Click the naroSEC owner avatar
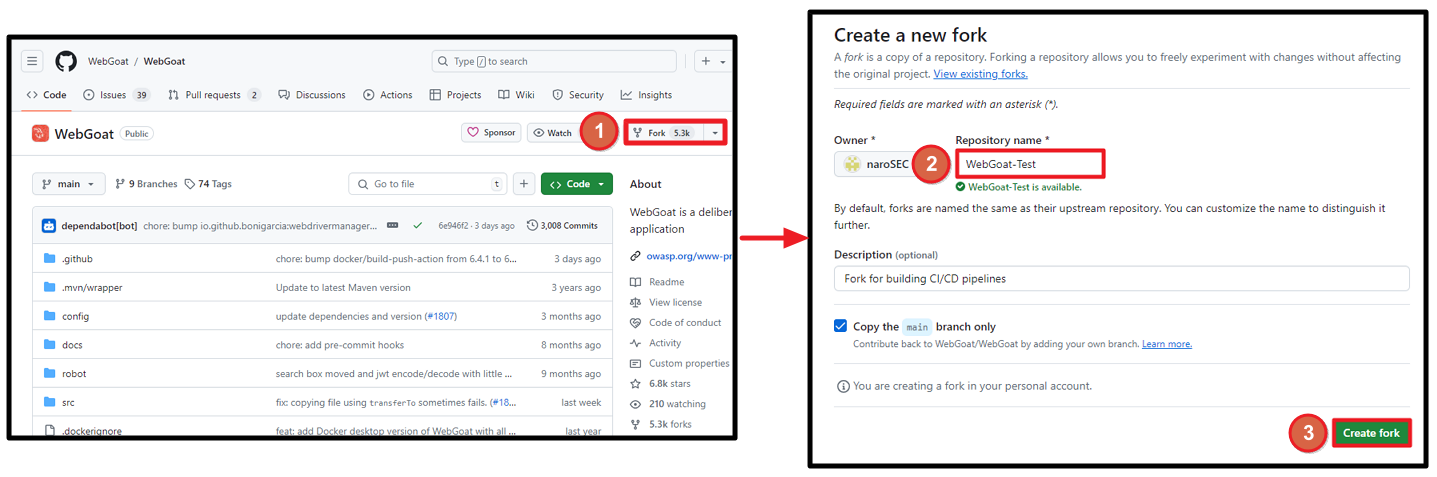 coord(852,164)
